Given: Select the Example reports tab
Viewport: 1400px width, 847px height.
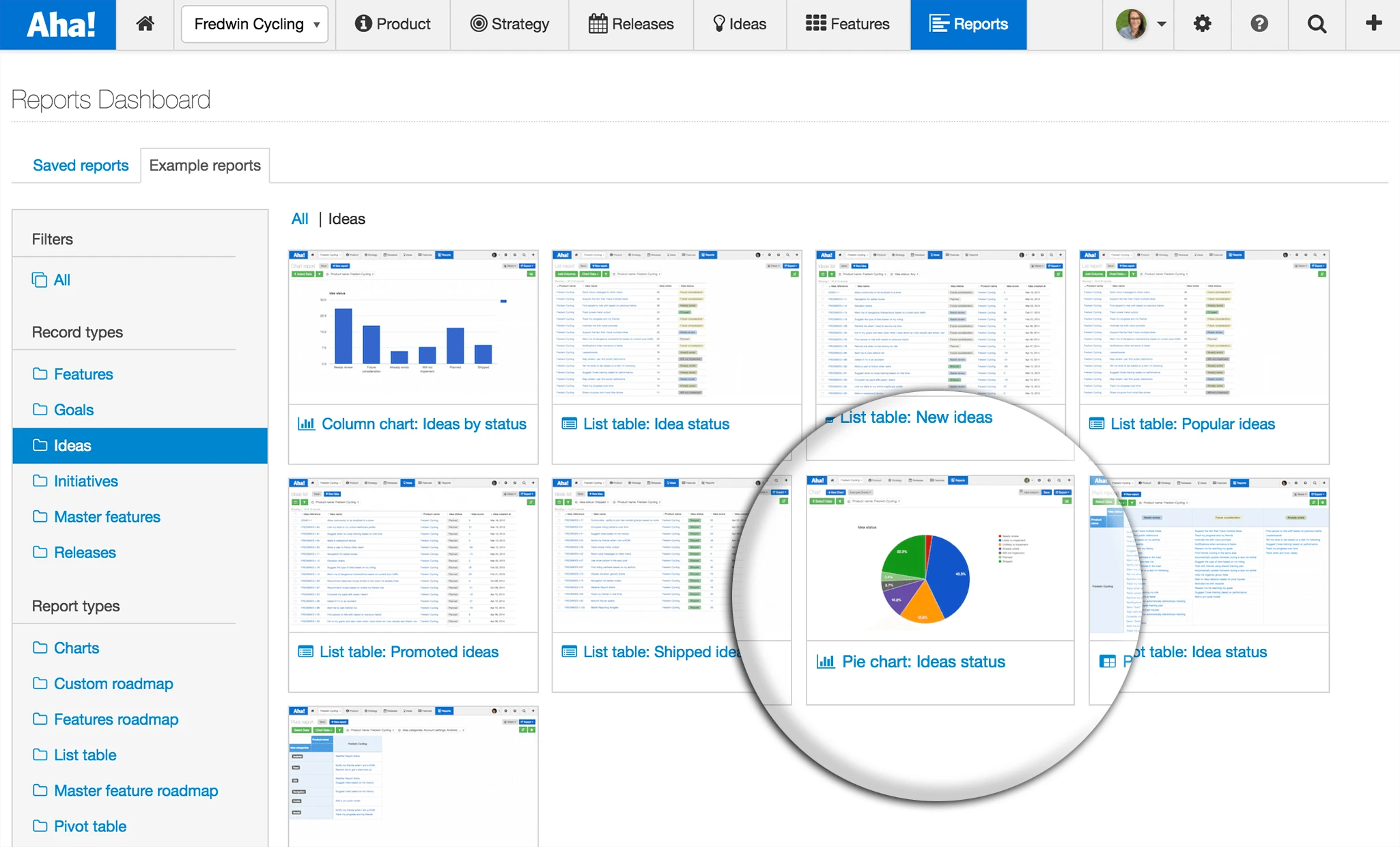Looking at the screenshot, I should [x=205, y=165].
